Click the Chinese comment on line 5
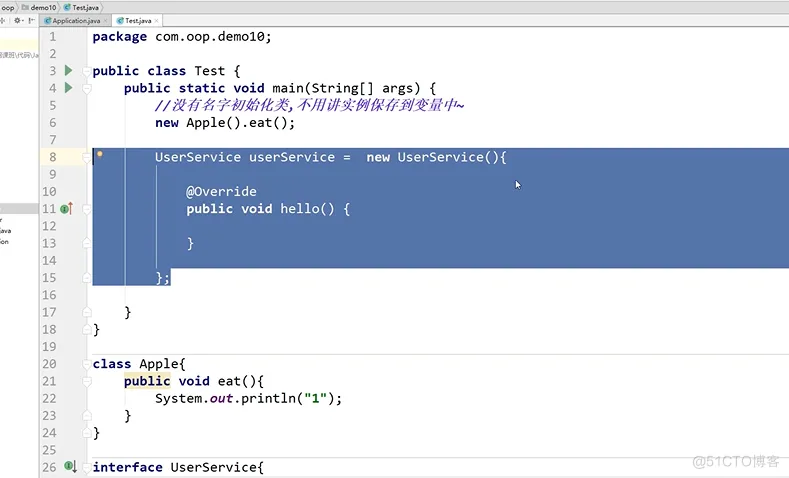 [309, 105]
